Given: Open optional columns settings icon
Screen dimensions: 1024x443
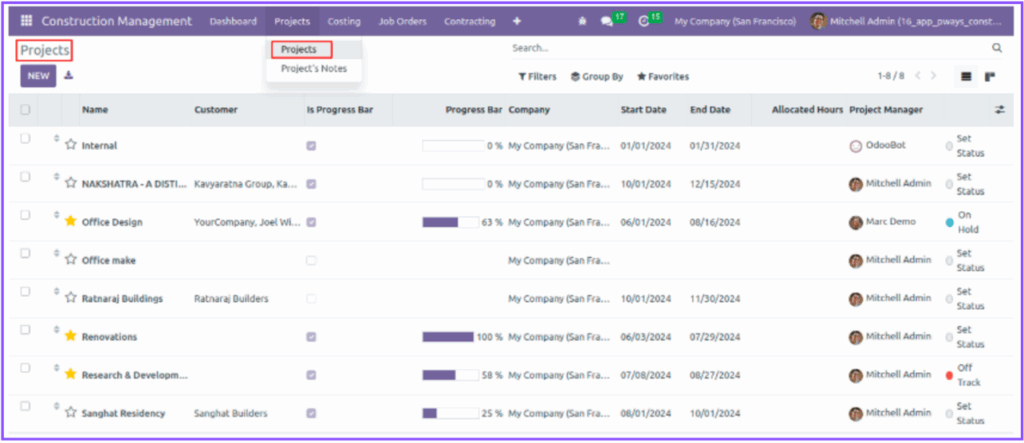Looking at the screenshot, I should point(998,110).
